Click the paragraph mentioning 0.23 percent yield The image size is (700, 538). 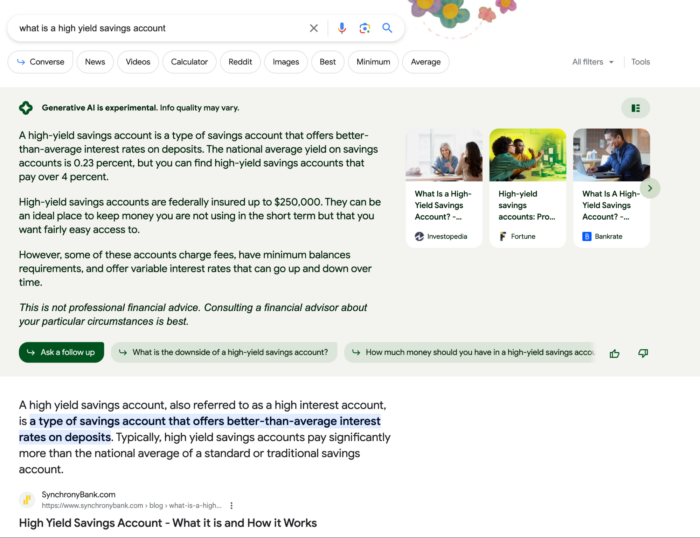click(x=198, y=156)
